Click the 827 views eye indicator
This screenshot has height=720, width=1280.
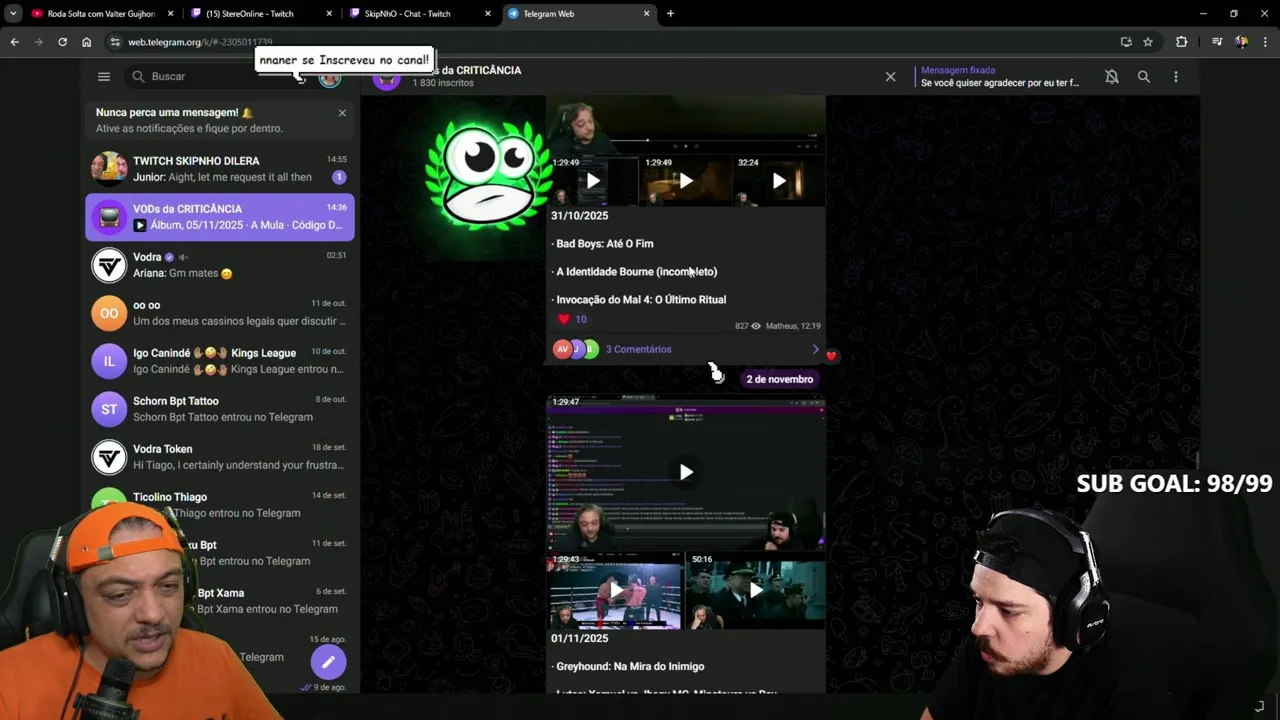pyautogui.click(x=748, y=326)
